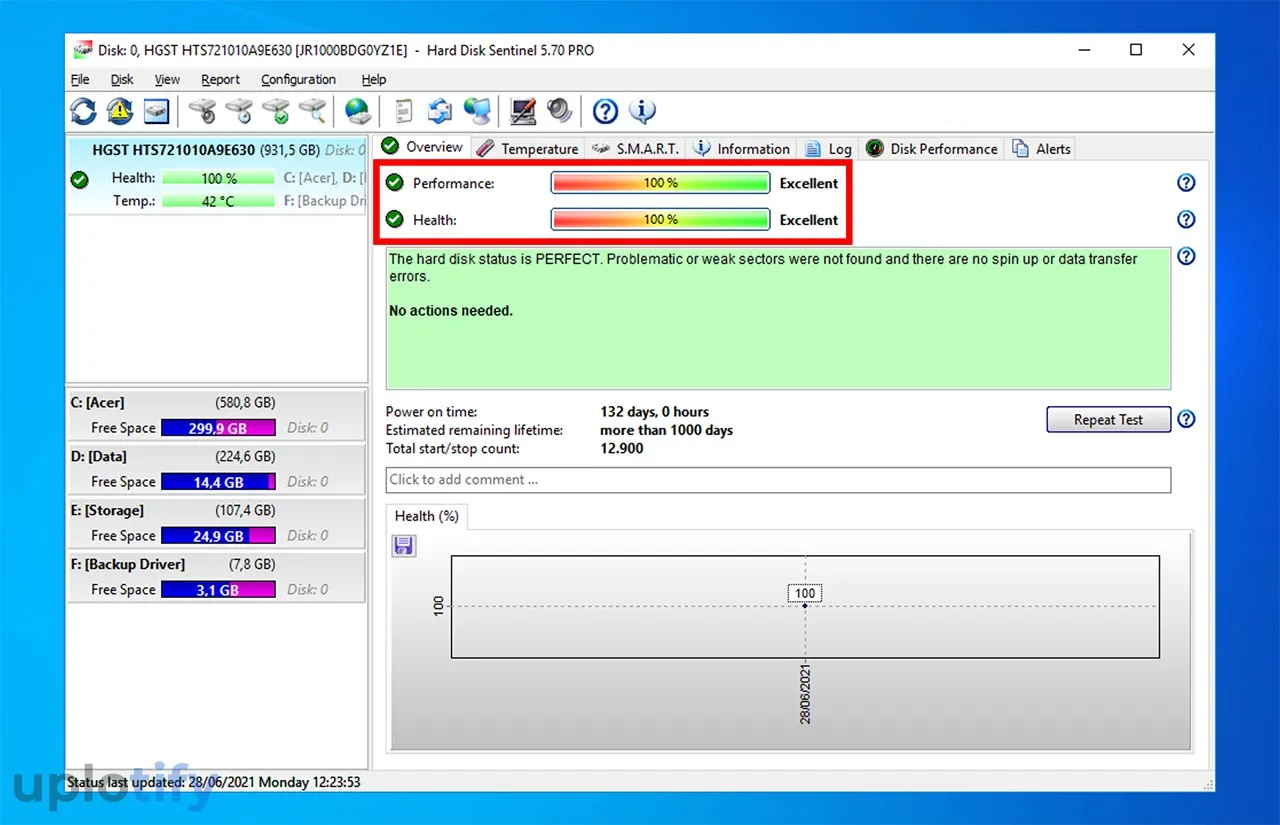Click the Temp. 42 °C bar in left panel

pos(218,201)
